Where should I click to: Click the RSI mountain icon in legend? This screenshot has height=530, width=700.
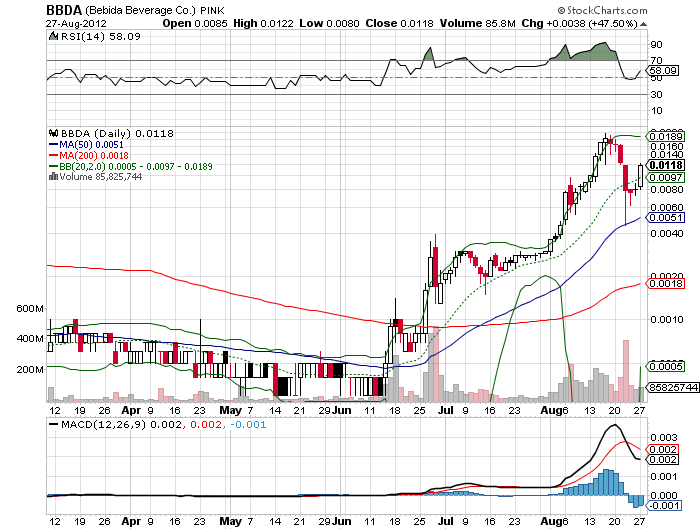click(54, 36)
